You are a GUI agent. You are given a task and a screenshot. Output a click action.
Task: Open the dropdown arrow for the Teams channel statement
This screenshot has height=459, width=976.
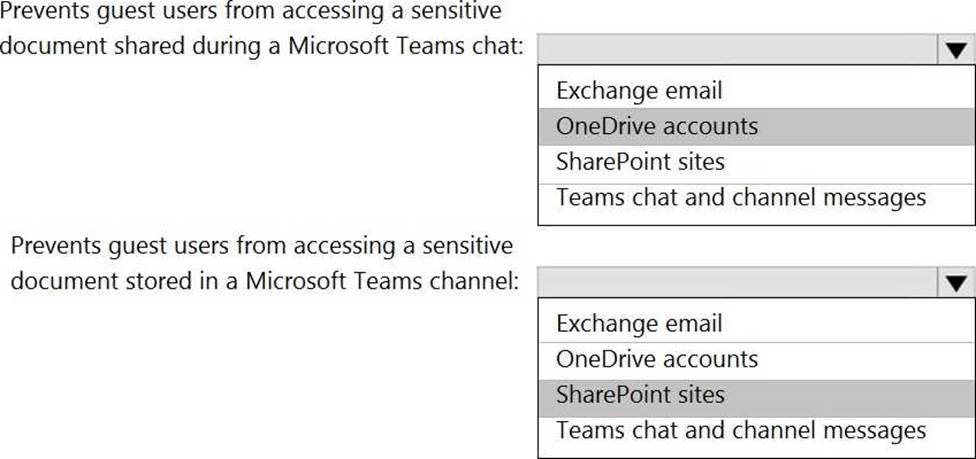click(956, 283)
